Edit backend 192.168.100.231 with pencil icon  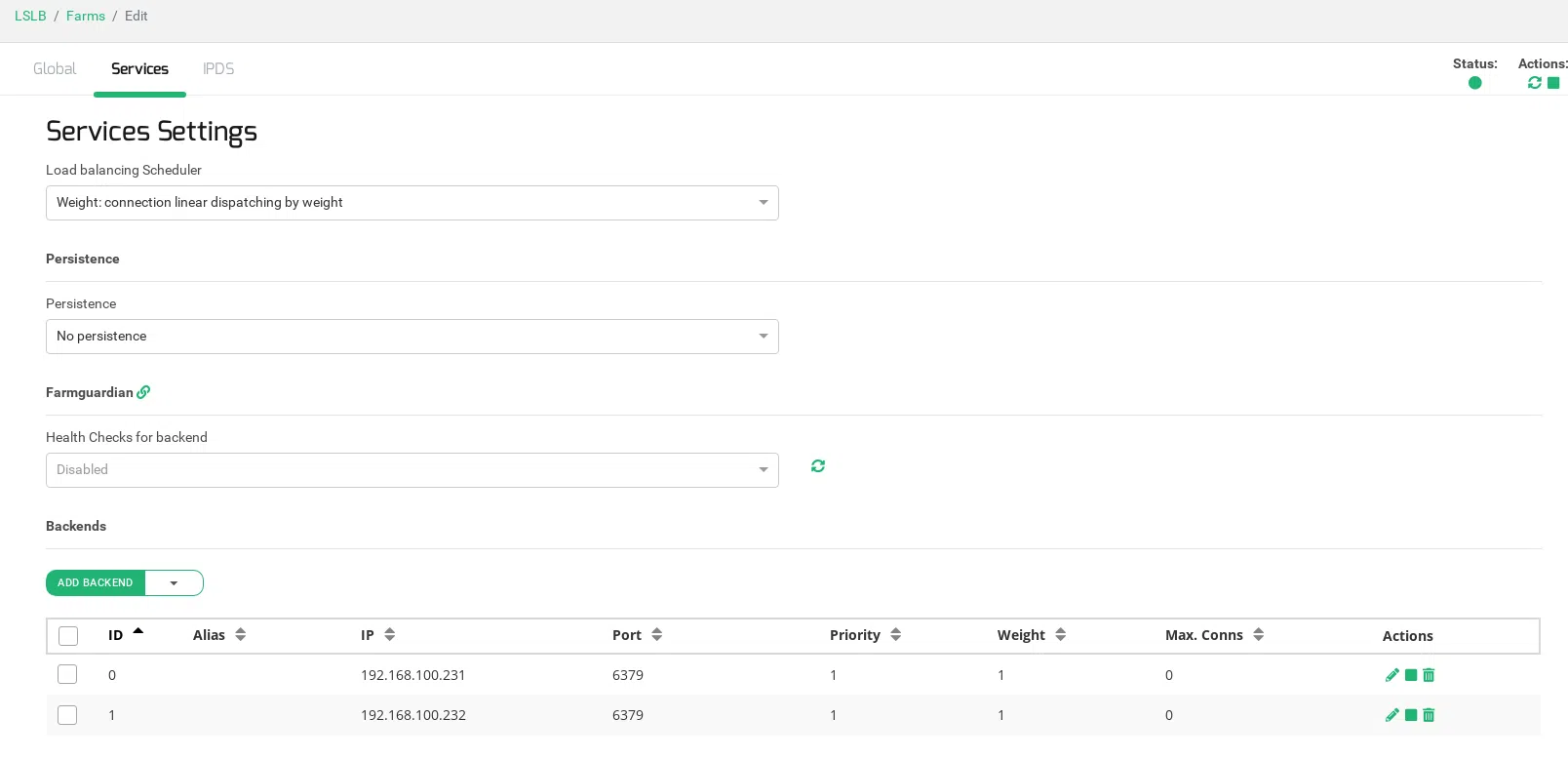[1392, 675]
